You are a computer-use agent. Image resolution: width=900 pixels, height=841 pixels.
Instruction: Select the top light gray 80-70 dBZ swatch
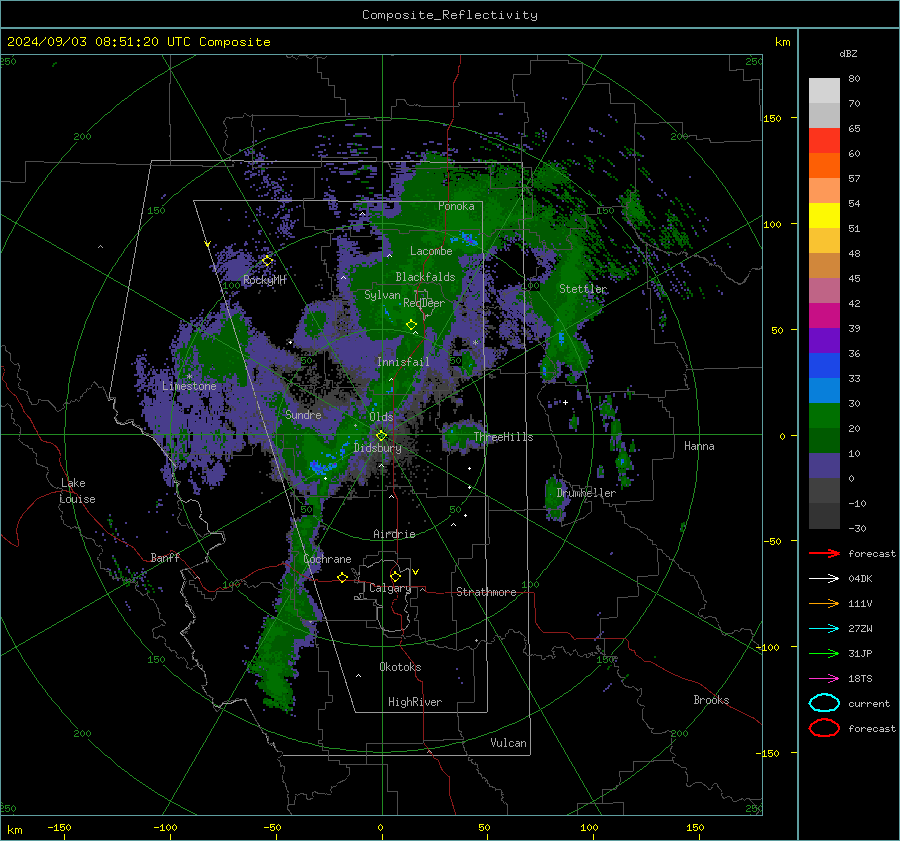(824, 91)
